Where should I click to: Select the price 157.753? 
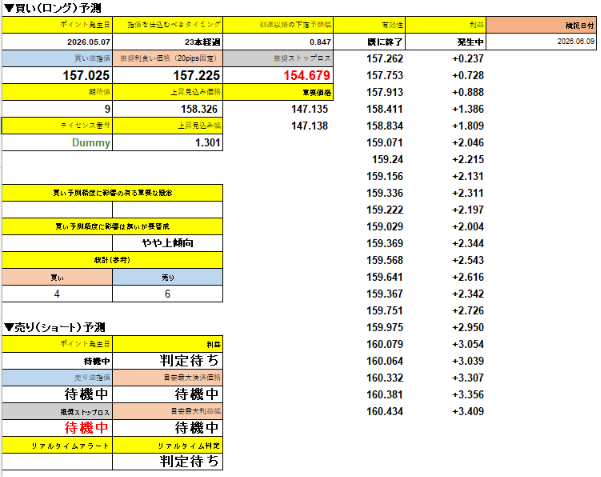384,75
